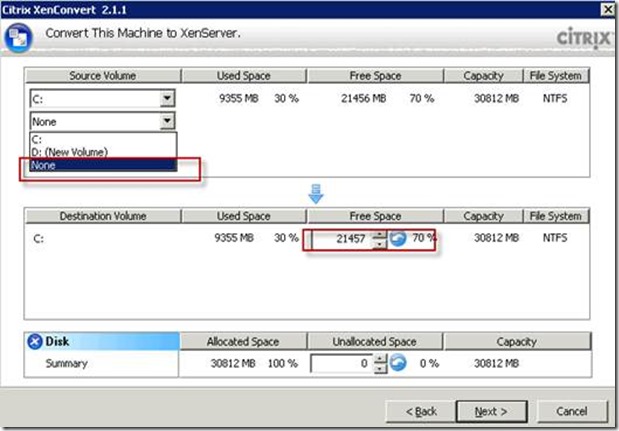Image resolution: width=619 pixels, height=431 pixels.
Task: Click the source Free Space column header
Action: 375,76
